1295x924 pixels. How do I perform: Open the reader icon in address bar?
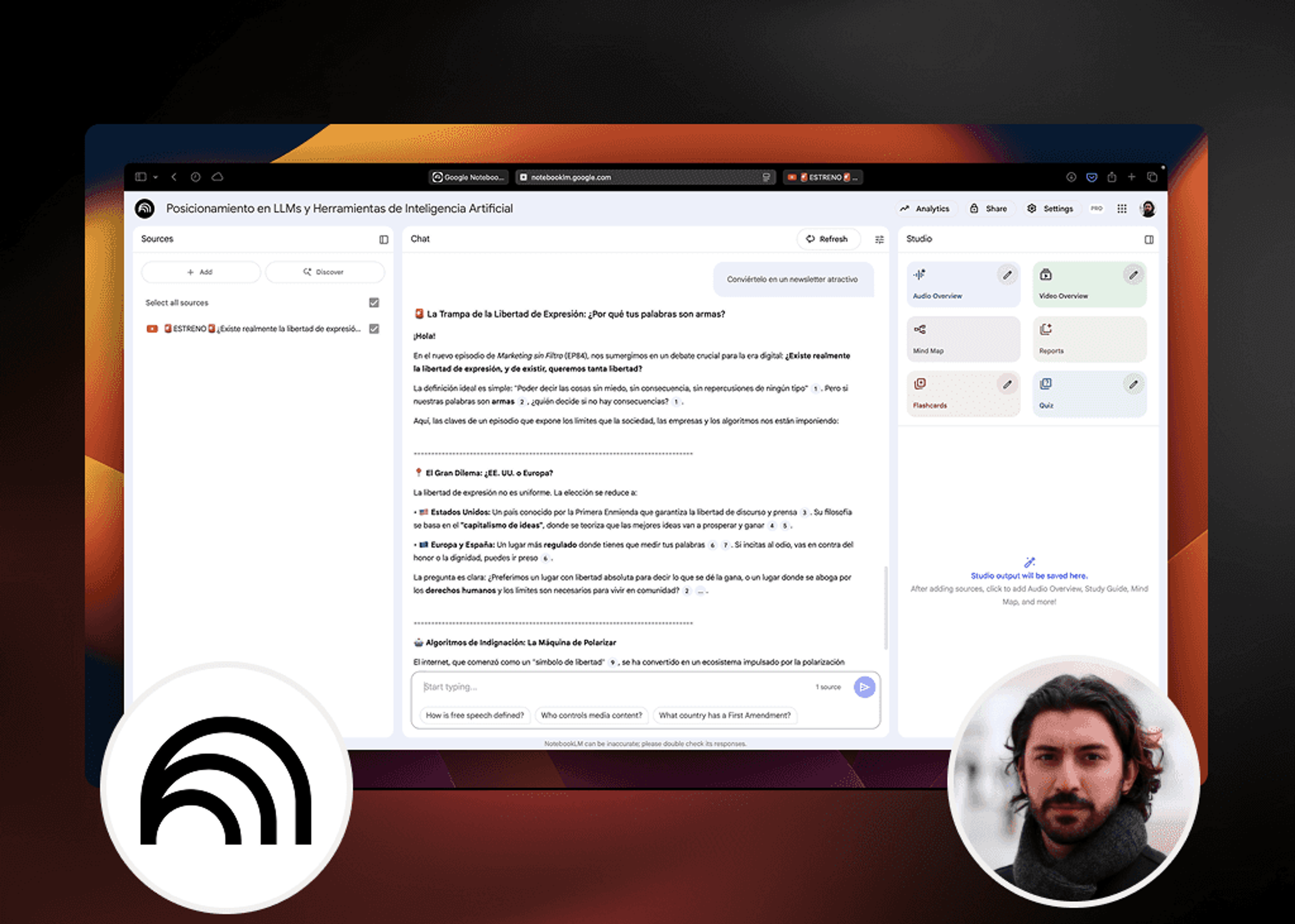(x=766, y=178)
